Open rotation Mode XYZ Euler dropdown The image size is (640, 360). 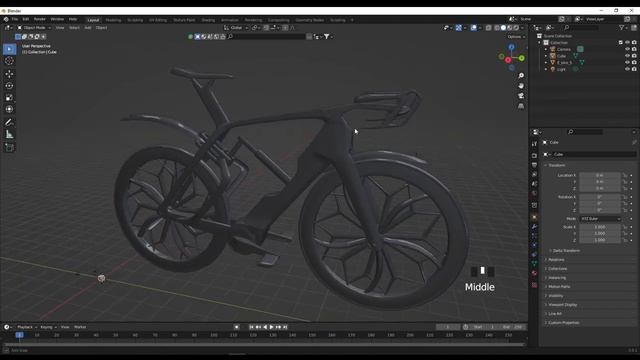[x=600, y=219]
